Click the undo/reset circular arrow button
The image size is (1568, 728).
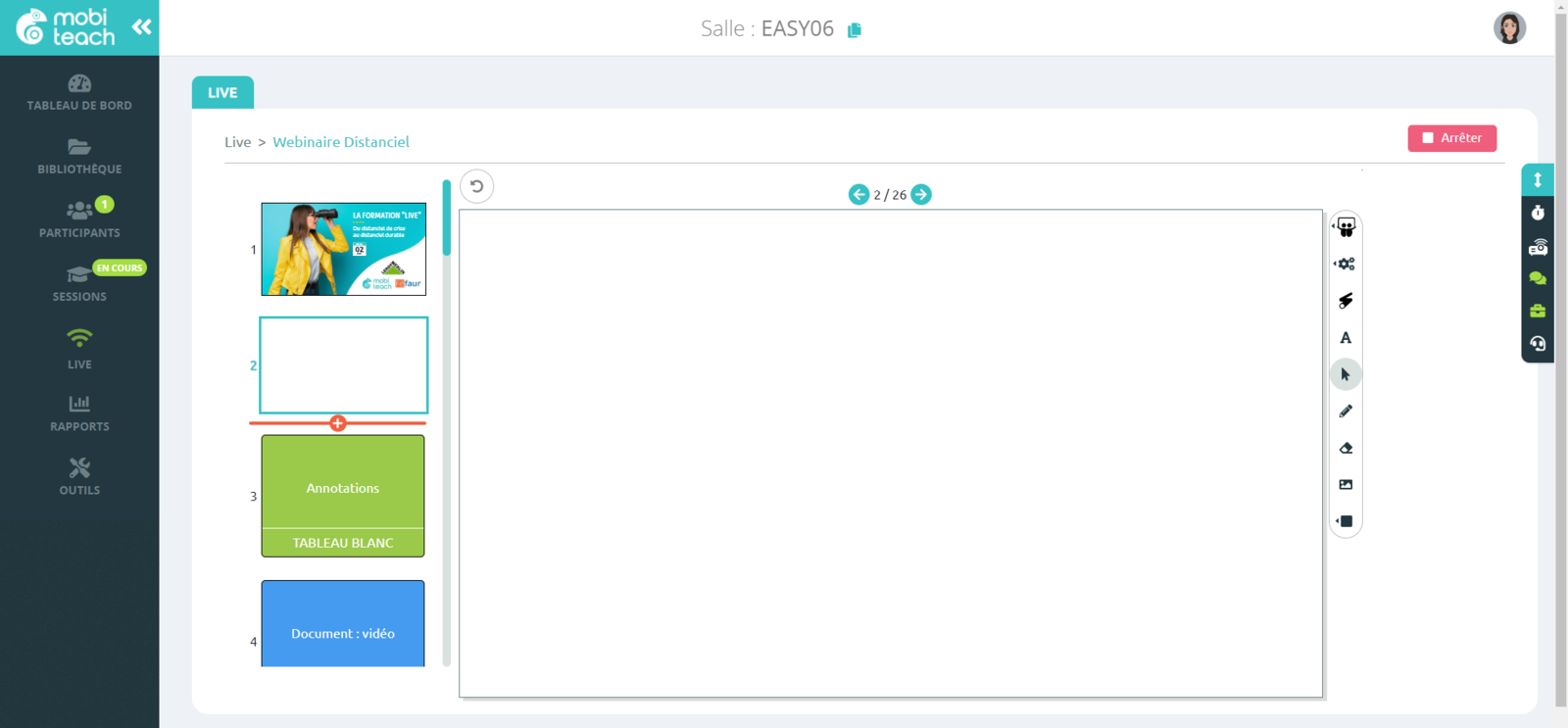click(476, 186)
